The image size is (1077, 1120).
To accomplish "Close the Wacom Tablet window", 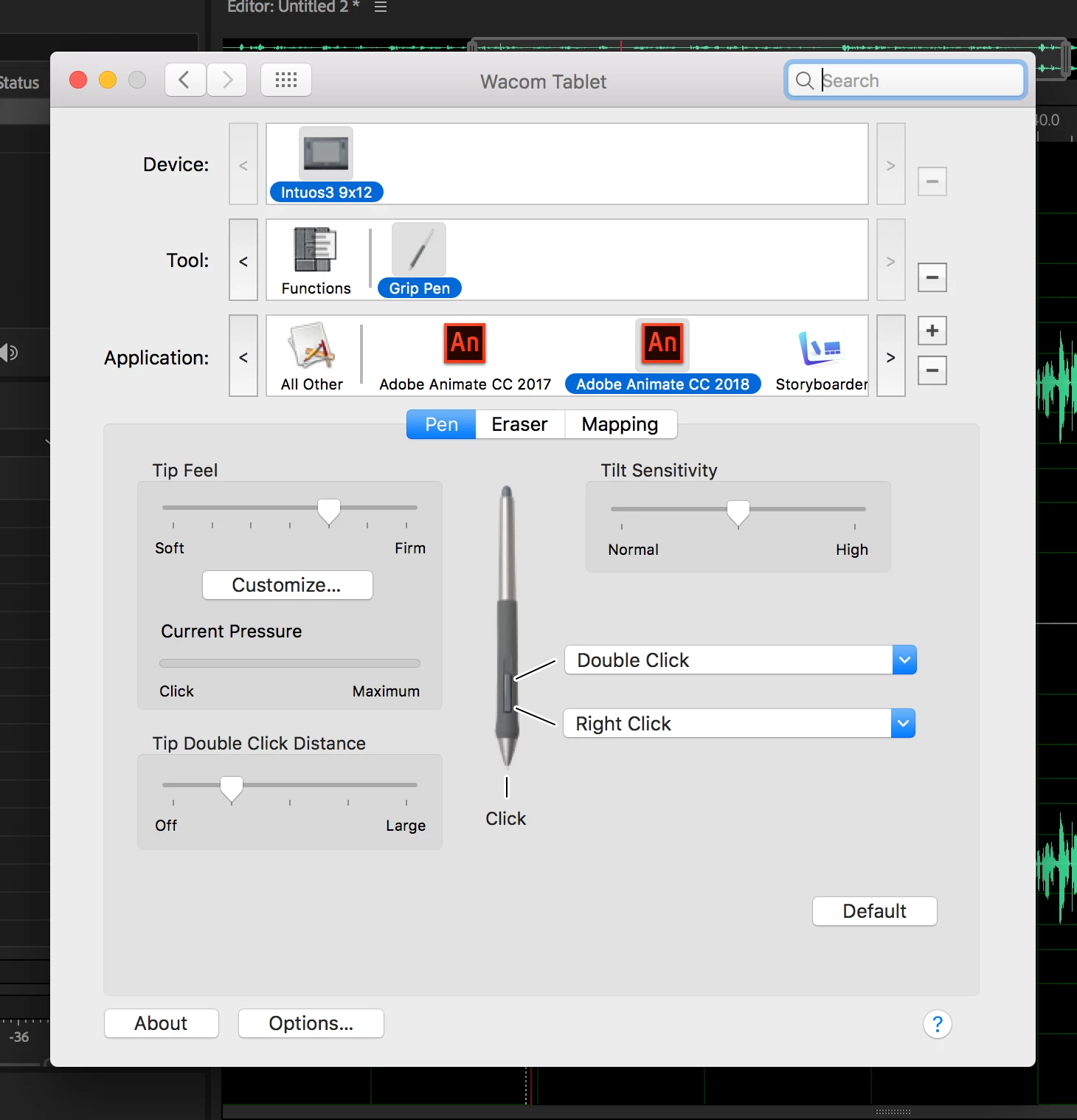I will click(x=78, y=80).
